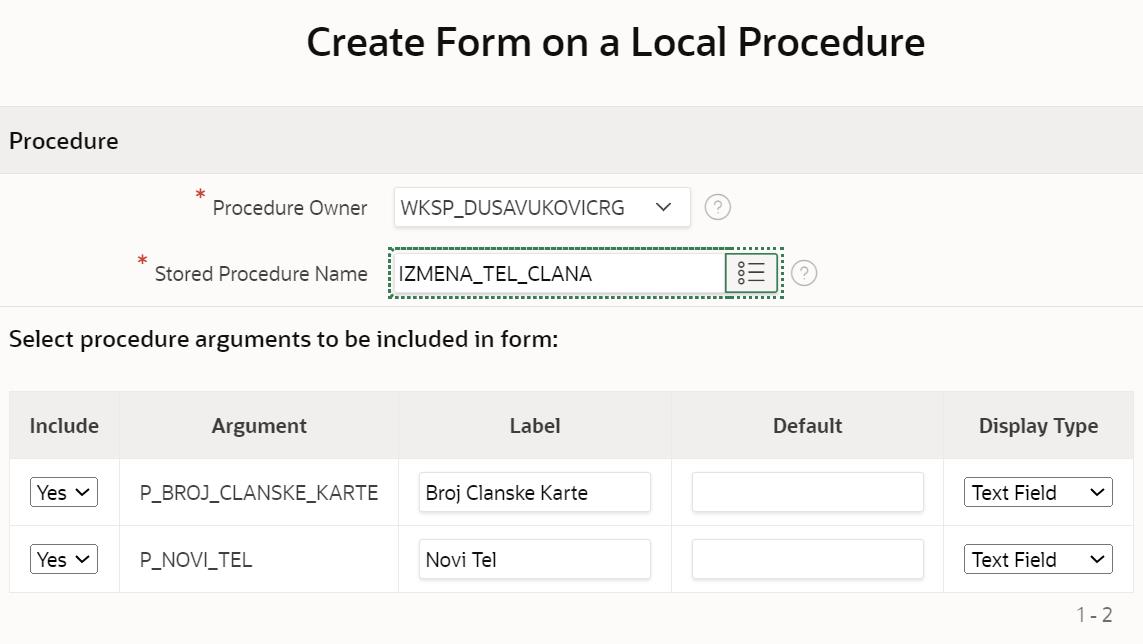Click the Procedure section heading
This screenshot has height=644, width=1143.
point(64,141)
